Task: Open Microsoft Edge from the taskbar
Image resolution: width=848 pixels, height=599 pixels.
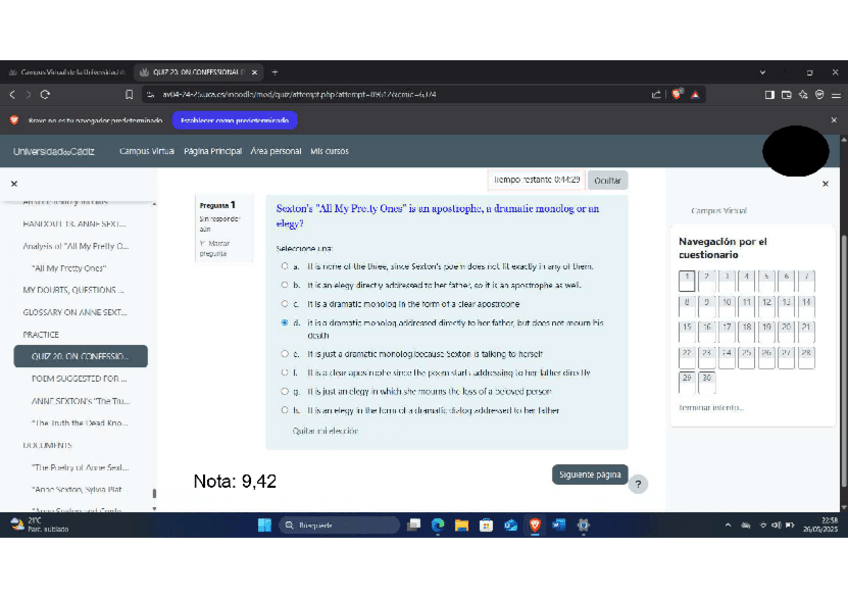Action: tap(438, 524)
